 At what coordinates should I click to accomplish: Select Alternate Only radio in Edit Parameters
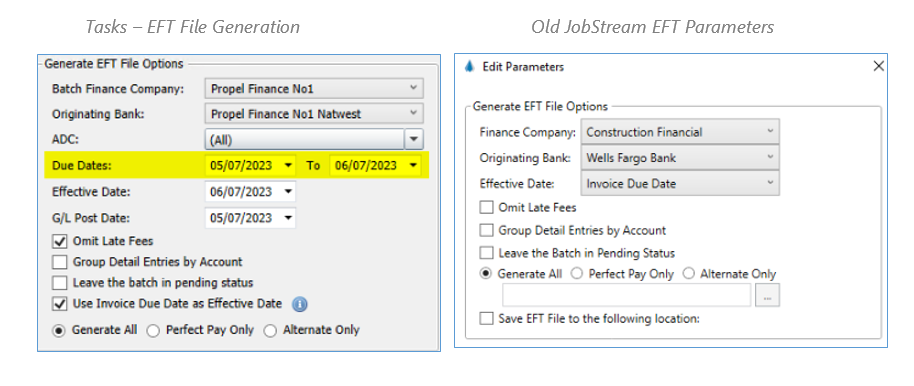tap(690, 273)
